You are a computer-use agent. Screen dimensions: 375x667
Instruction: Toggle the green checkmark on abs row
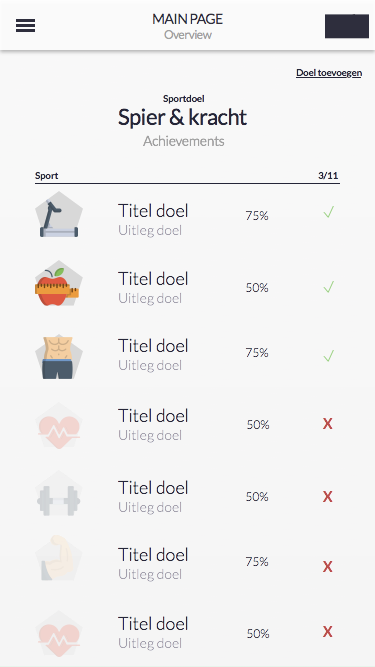click(x=329, y=355)
